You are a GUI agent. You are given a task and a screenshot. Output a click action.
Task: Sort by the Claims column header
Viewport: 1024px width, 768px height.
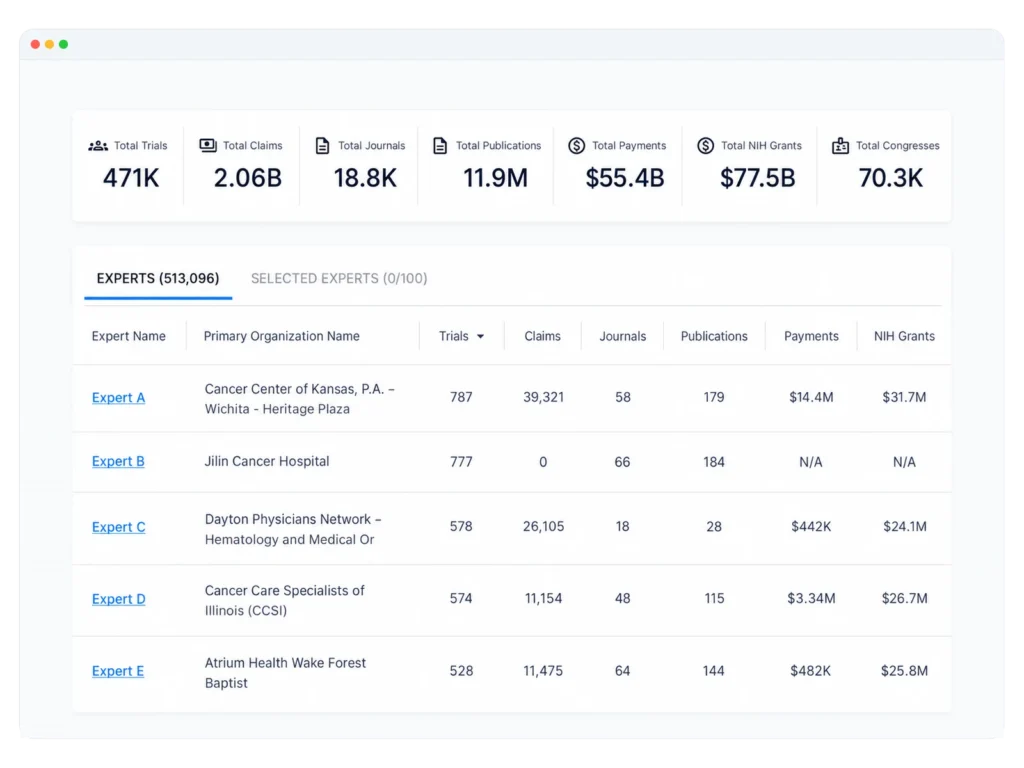coord(542,336)
